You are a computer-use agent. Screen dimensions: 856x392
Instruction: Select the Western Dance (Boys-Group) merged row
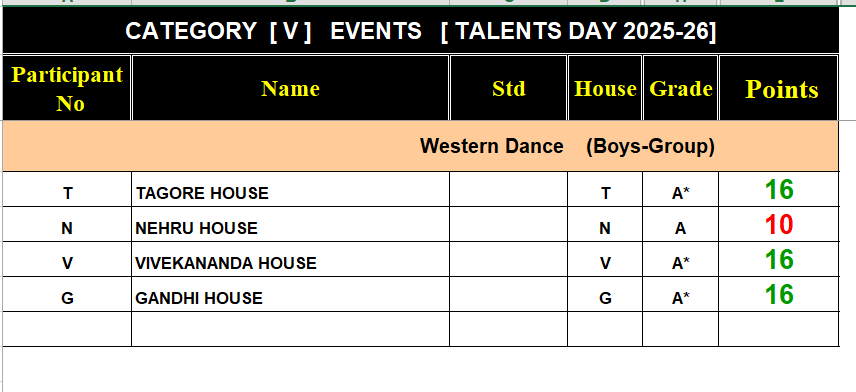420,146
